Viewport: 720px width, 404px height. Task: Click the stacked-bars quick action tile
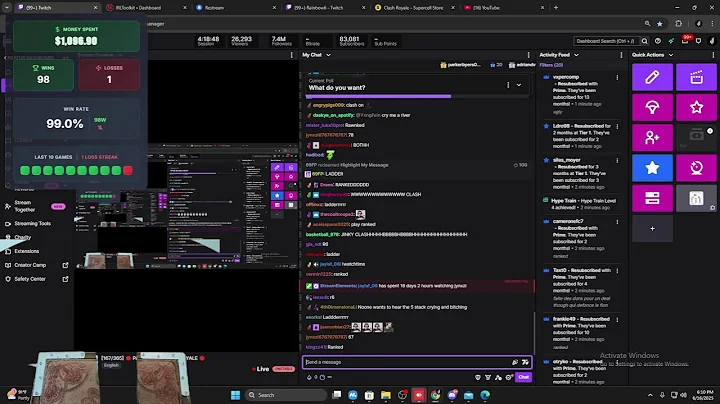pos(652,198)
